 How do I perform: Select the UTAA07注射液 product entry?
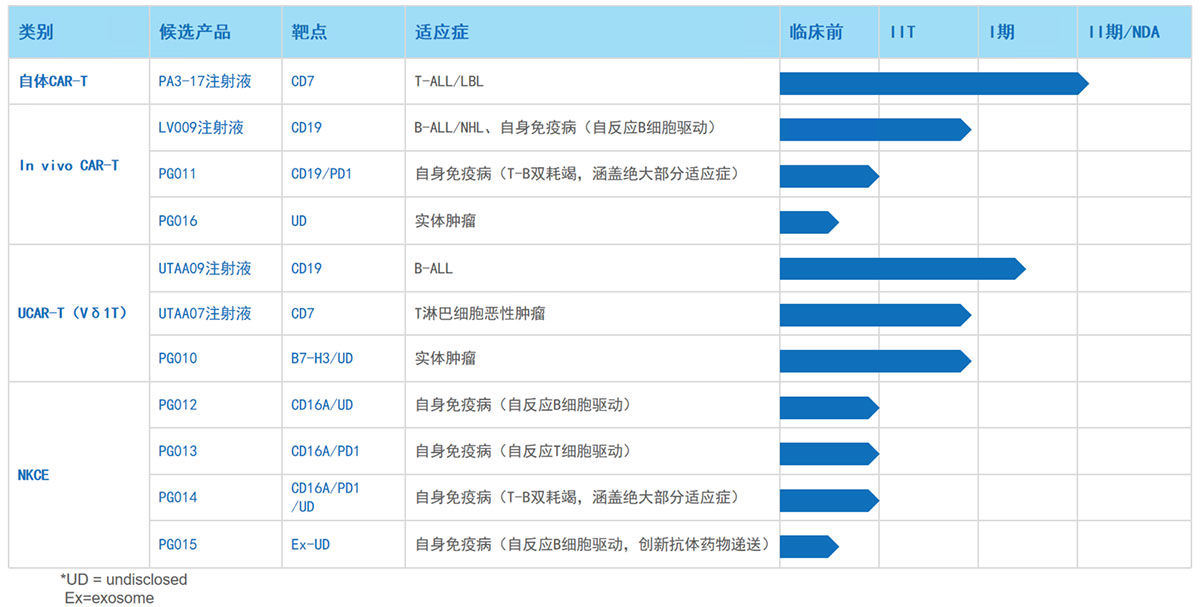click(204, 314)
